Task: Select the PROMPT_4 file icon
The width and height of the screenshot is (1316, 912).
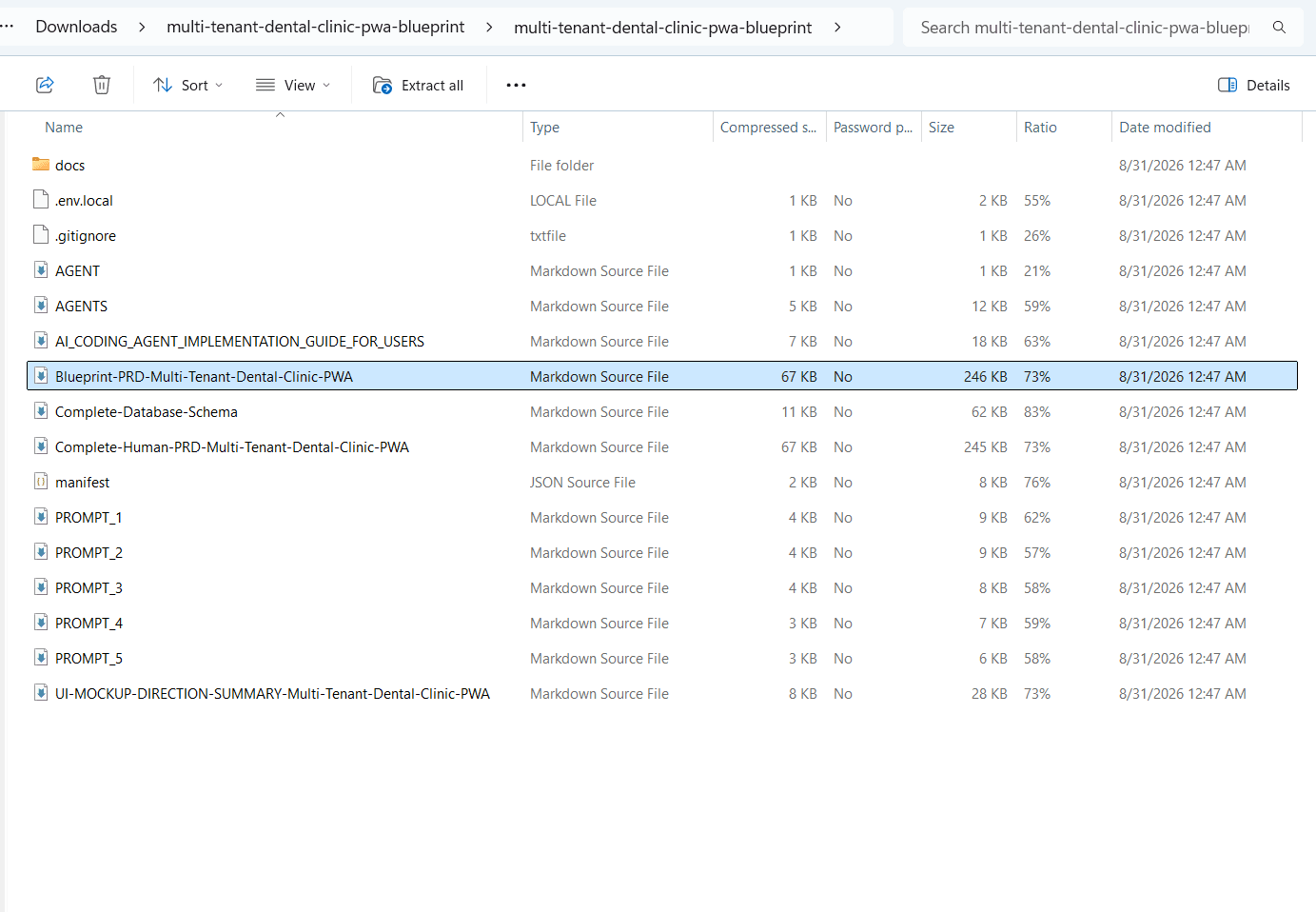Action: [x=41, y=623]
